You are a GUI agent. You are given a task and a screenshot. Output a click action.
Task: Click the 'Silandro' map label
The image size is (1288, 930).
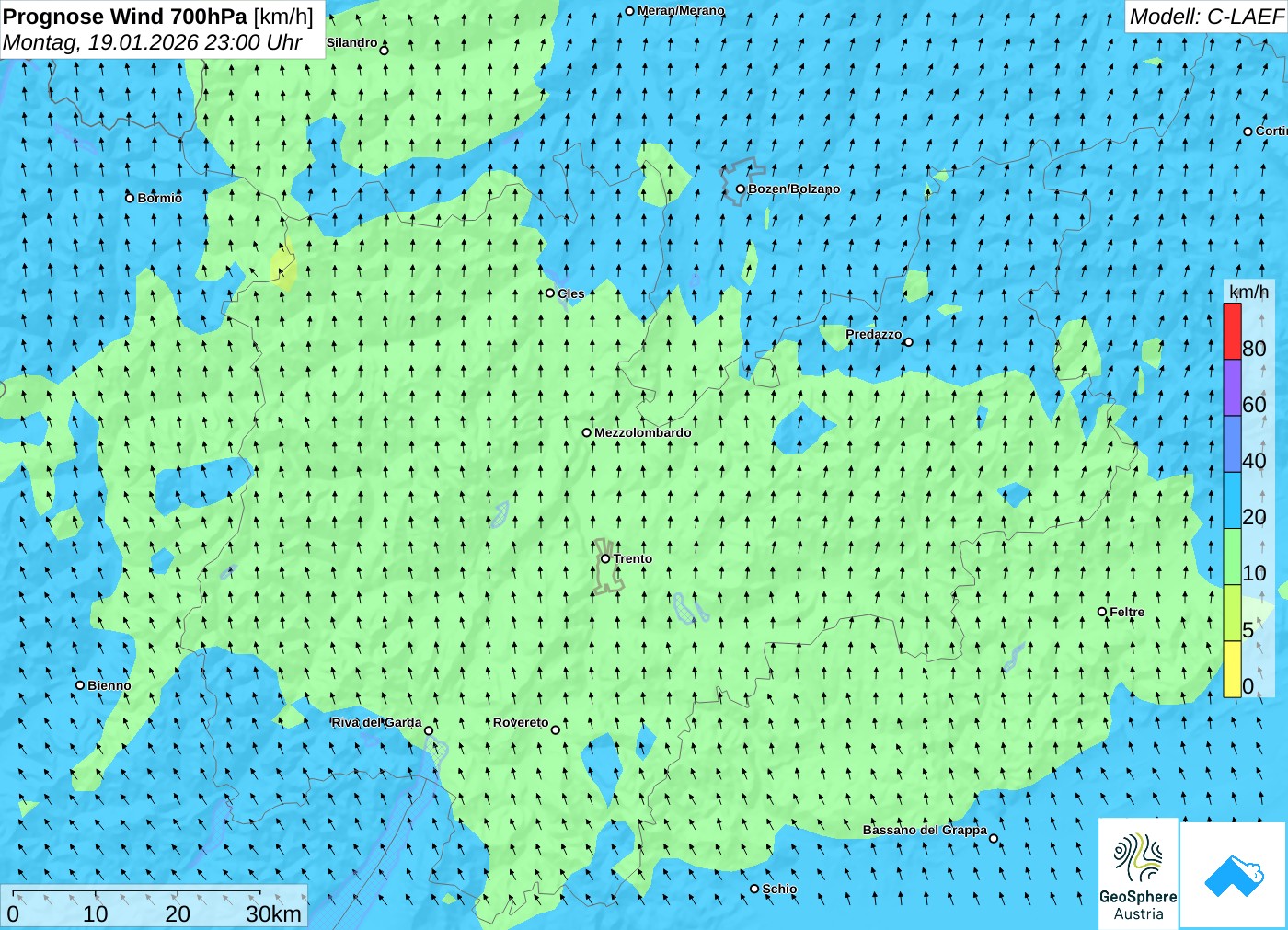click(x=352, y=42)
